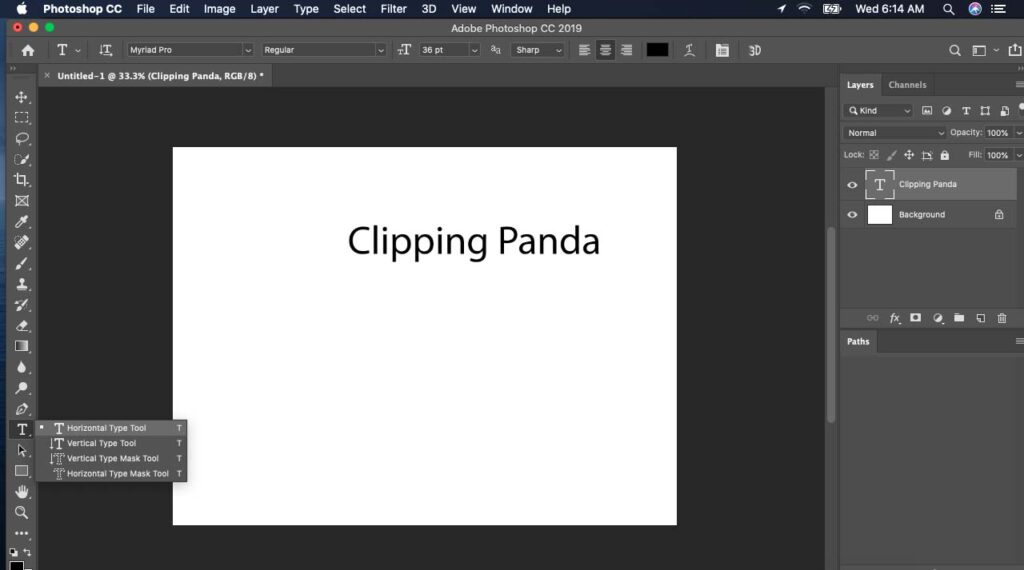Select the Hand tool
Screen dimensions: 1024x570
(22, 492)
